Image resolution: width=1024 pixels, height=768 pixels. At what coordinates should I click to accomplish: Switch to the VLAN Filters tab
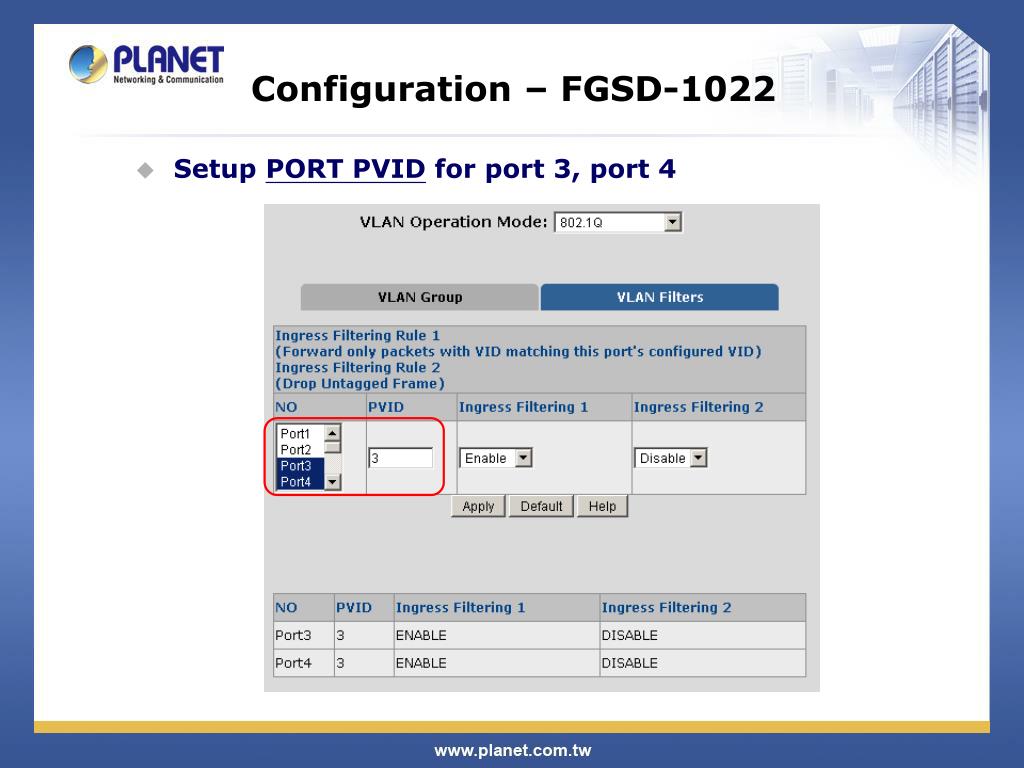click(660, 297)
